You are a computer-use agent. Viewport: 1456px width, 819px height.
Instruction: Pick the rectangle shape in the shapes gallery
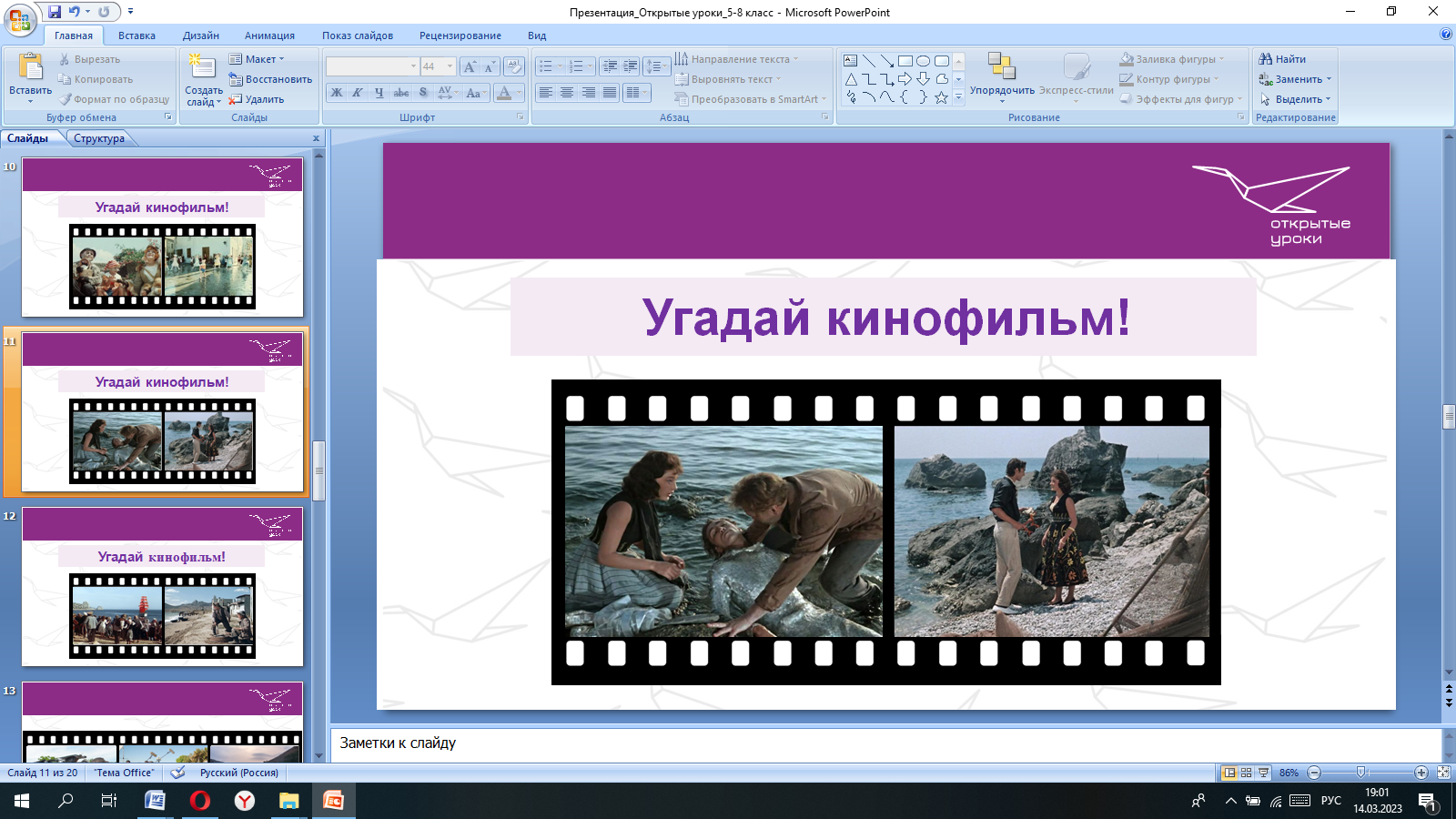(x=905, y=61)
